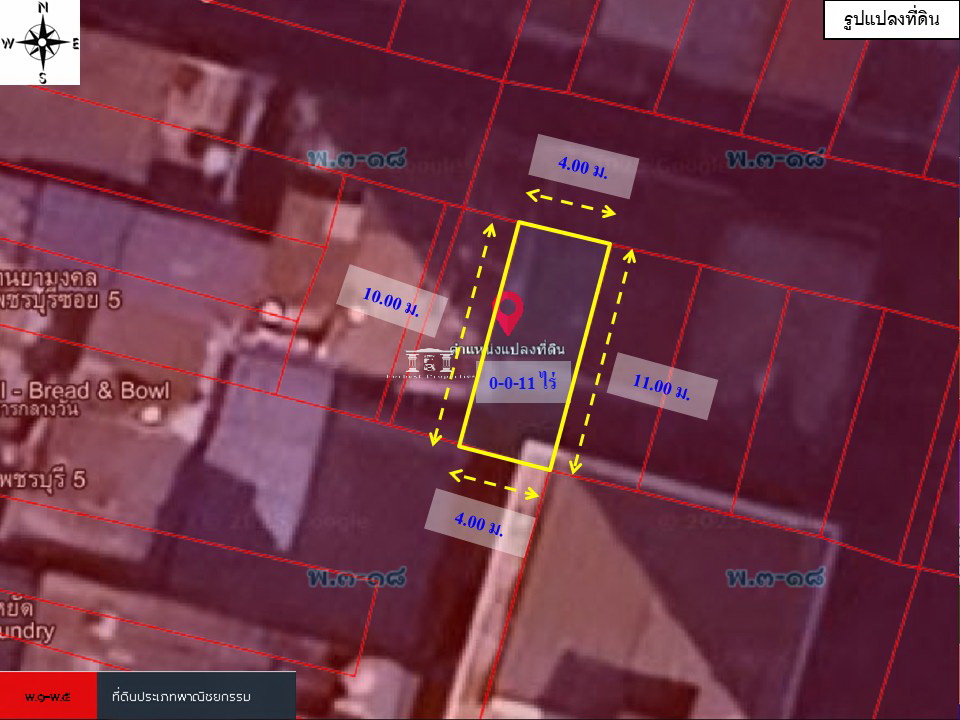The height and width of the screenshot is (720, 960).
Task: Click the N letter on the compass
Action: (x=43, y=8)
